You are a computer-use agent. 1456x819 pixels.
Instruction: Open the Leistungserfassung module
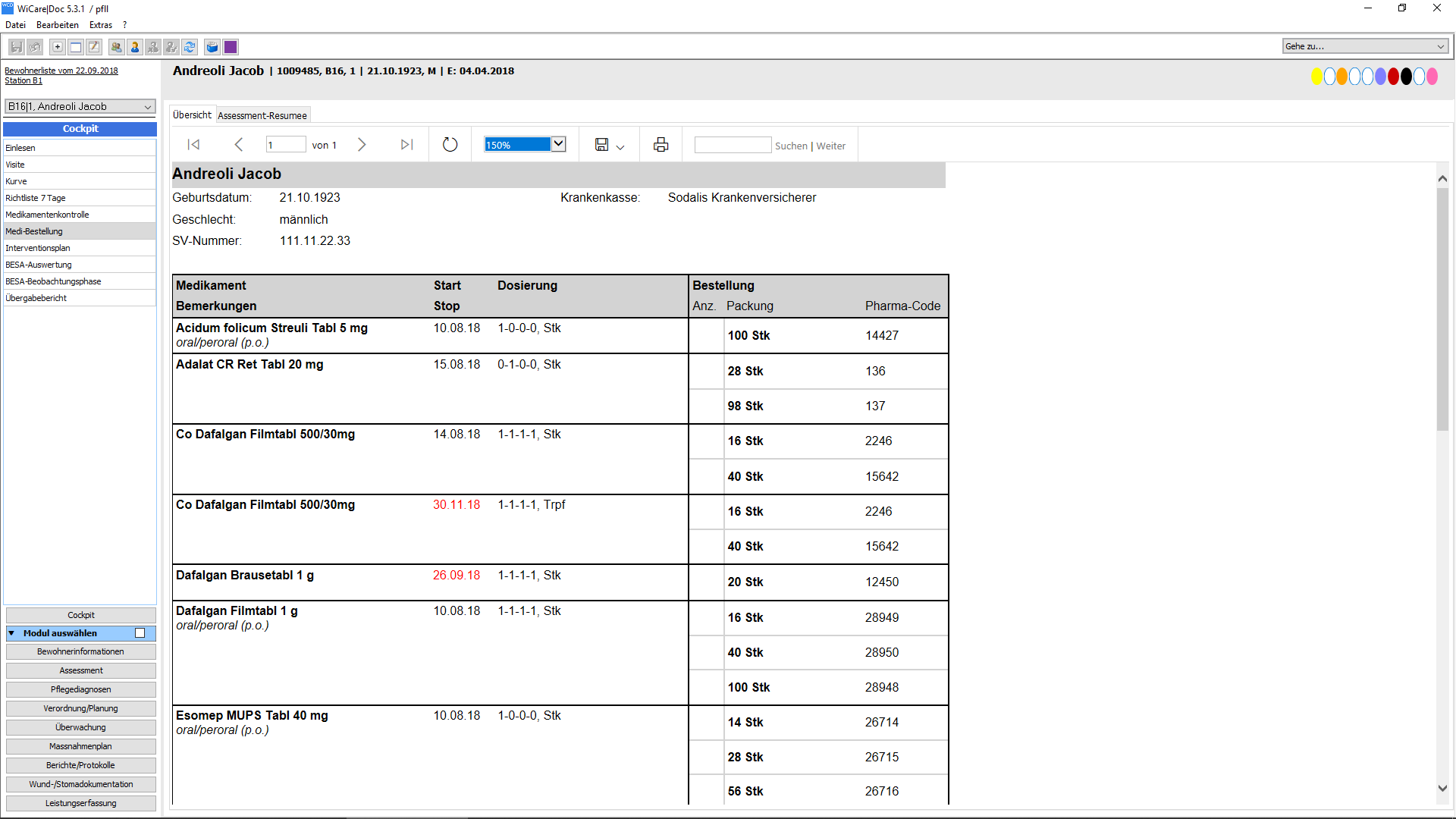[x=81, y=803]
